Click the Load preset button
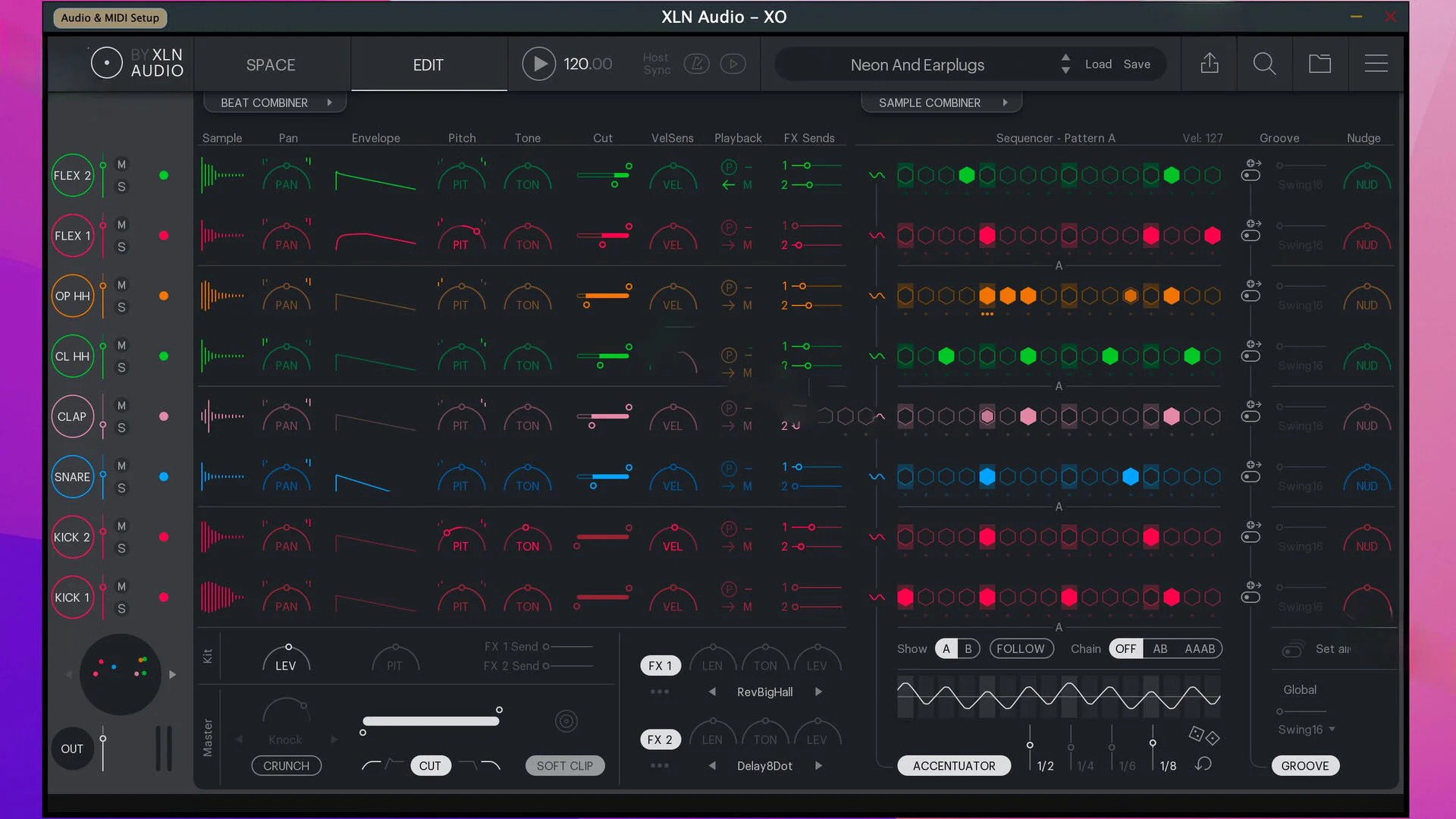This screenshot has height=819, width=1456. pyautogui.click(x=1098, y=64)
